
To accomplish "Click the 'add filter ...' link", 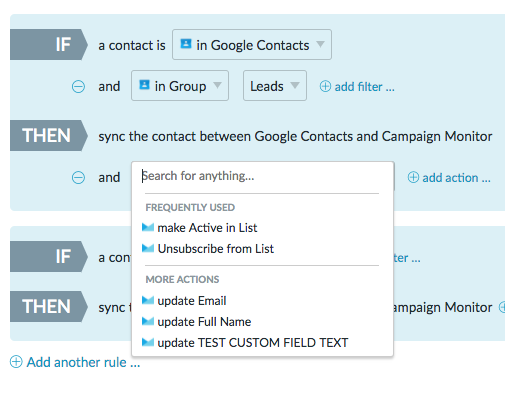I will pos(364,87).
